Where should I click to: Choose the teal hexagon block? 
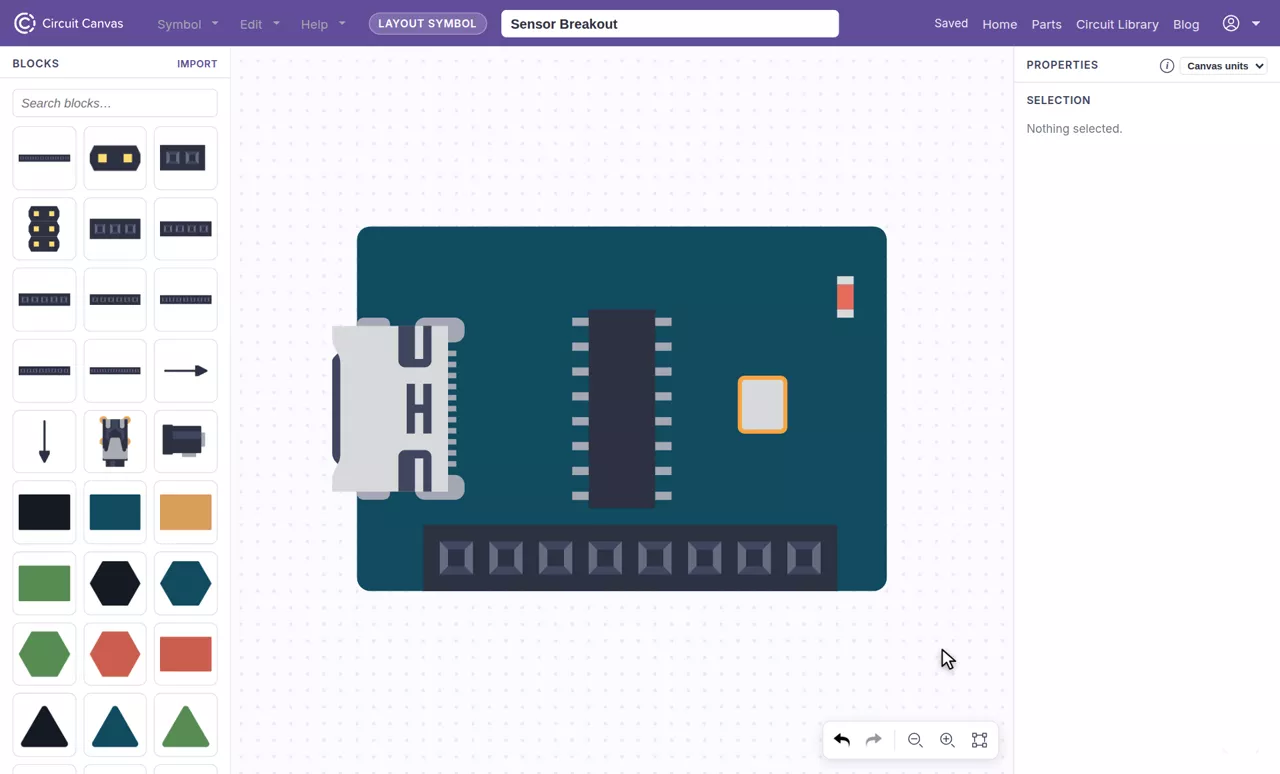186,583
